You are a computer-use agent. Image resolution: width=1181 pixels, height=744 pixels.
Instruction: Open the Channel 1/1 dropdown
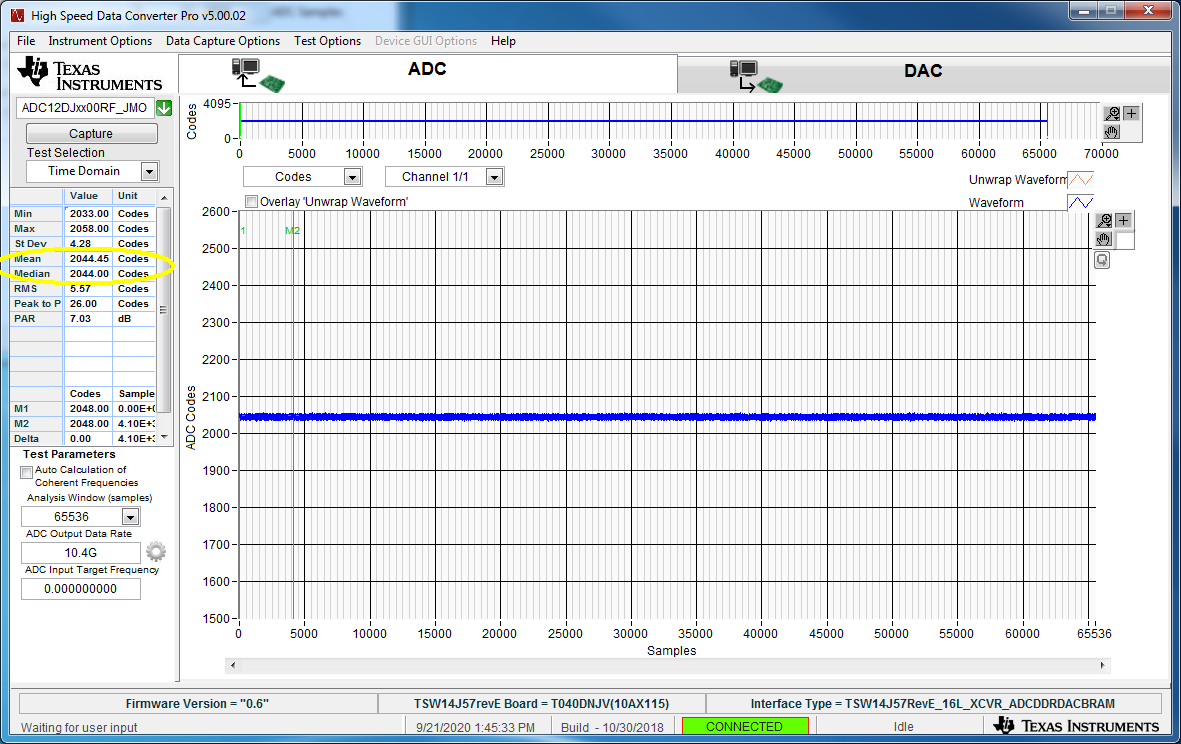(x=494, y=177)
